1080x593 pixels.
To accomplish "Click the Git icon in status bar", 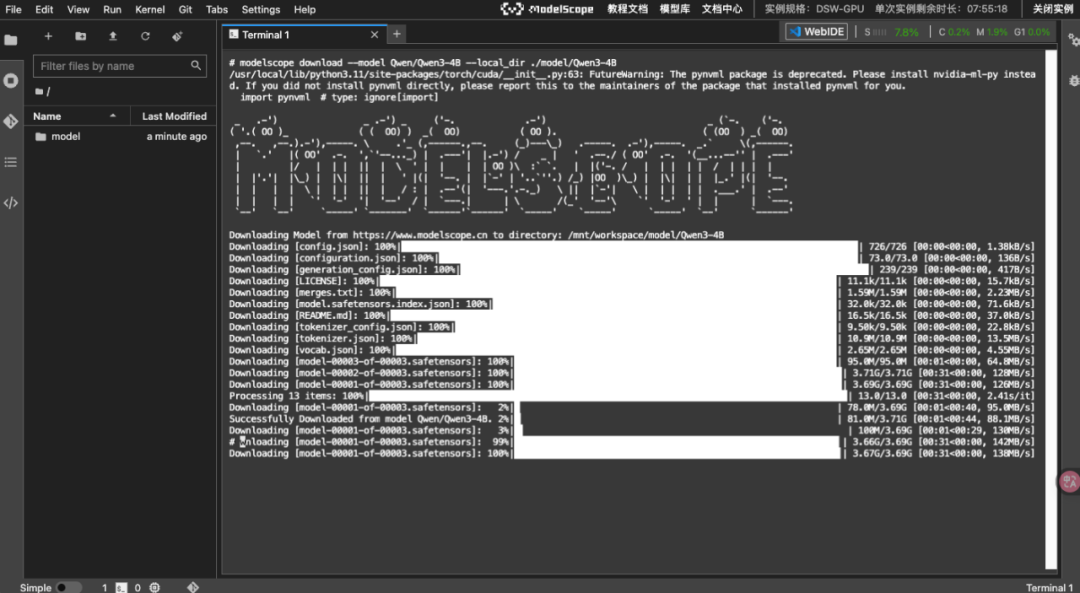I will coord(193,587).
